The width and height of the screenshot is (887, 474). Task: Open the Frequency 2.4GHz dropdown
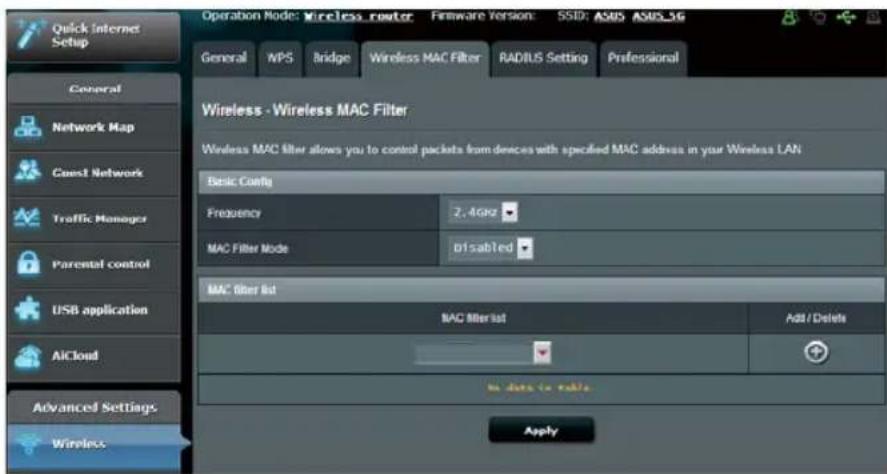(x=484, y=213)
